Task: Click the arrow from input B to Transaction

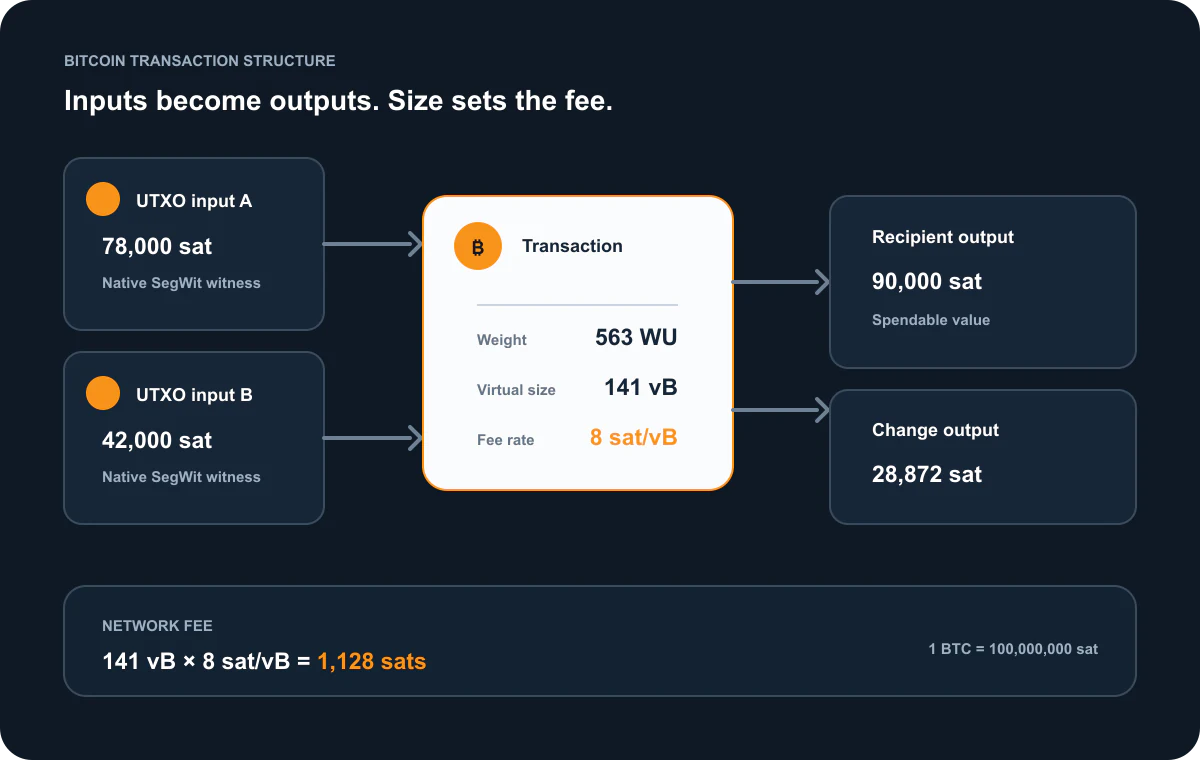Action: tap(373, 438)
